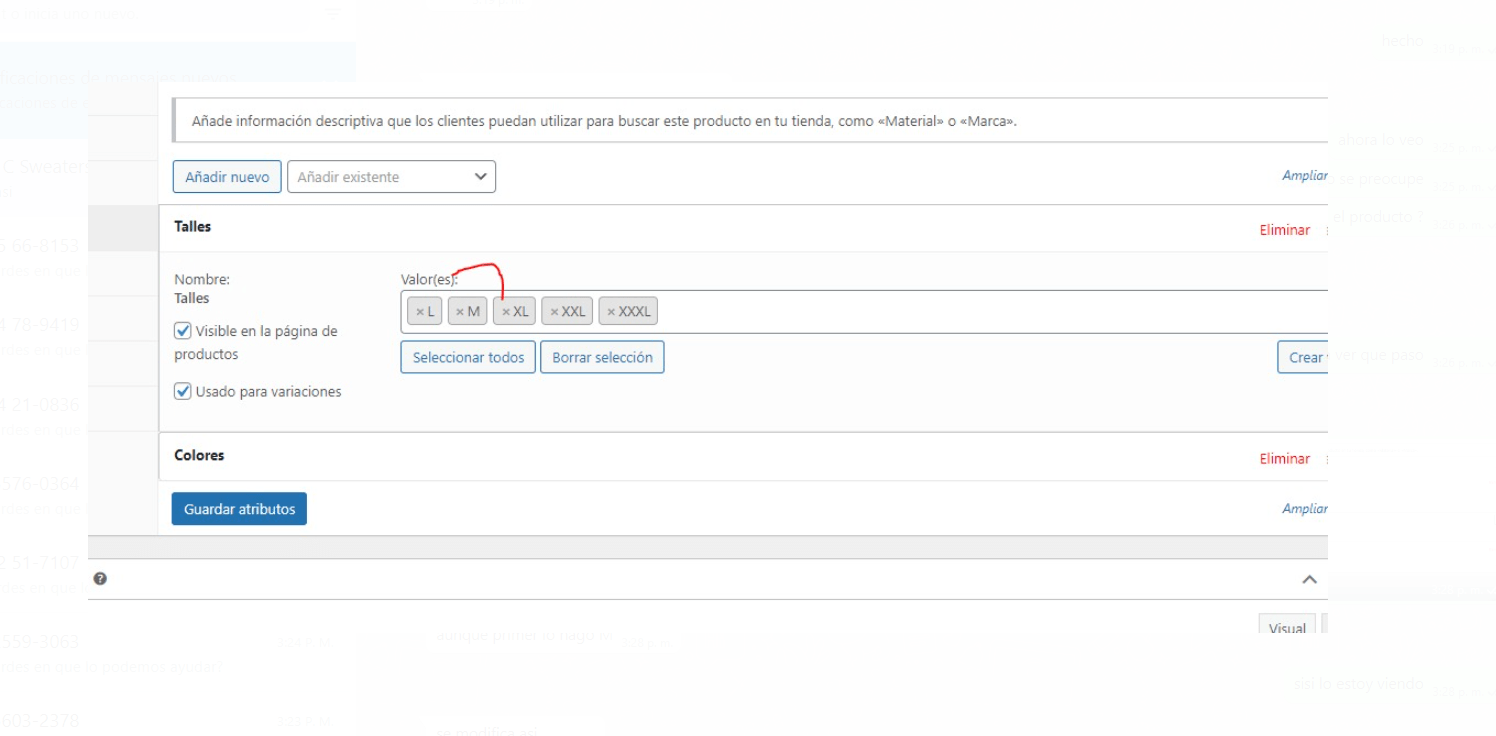
Task: Click the Añadir nuevo button
Action: [227, 177]
